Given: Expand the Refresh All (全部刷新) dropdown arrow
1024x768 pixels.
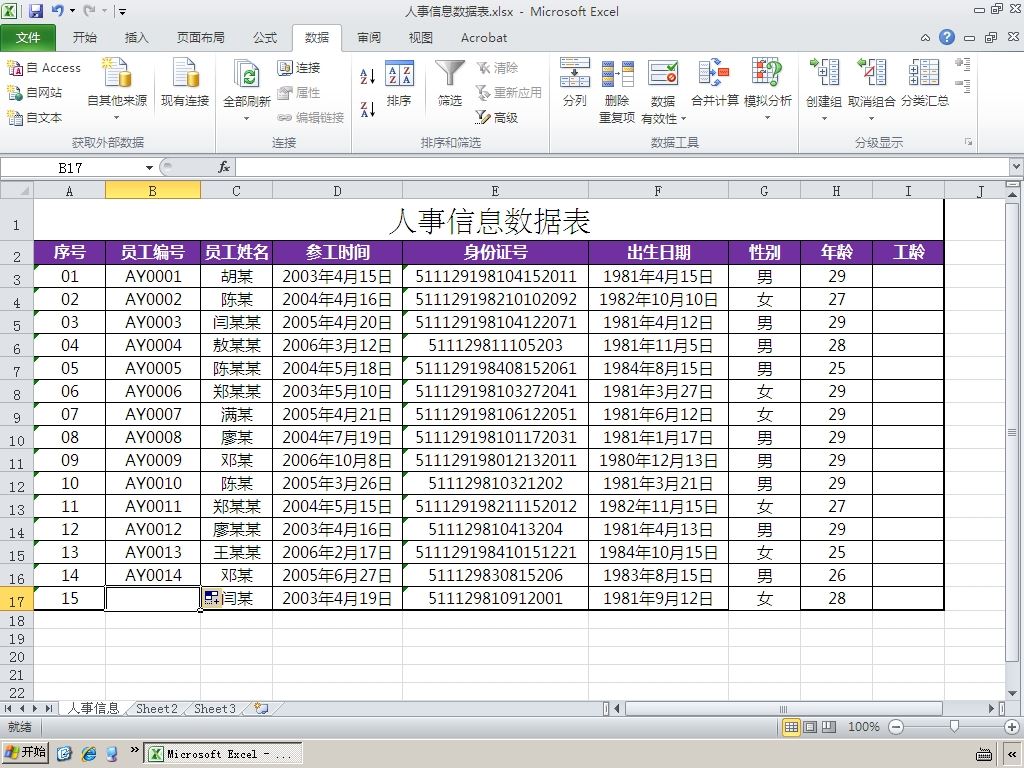Looking at the screenshot, I should [246, 119].
